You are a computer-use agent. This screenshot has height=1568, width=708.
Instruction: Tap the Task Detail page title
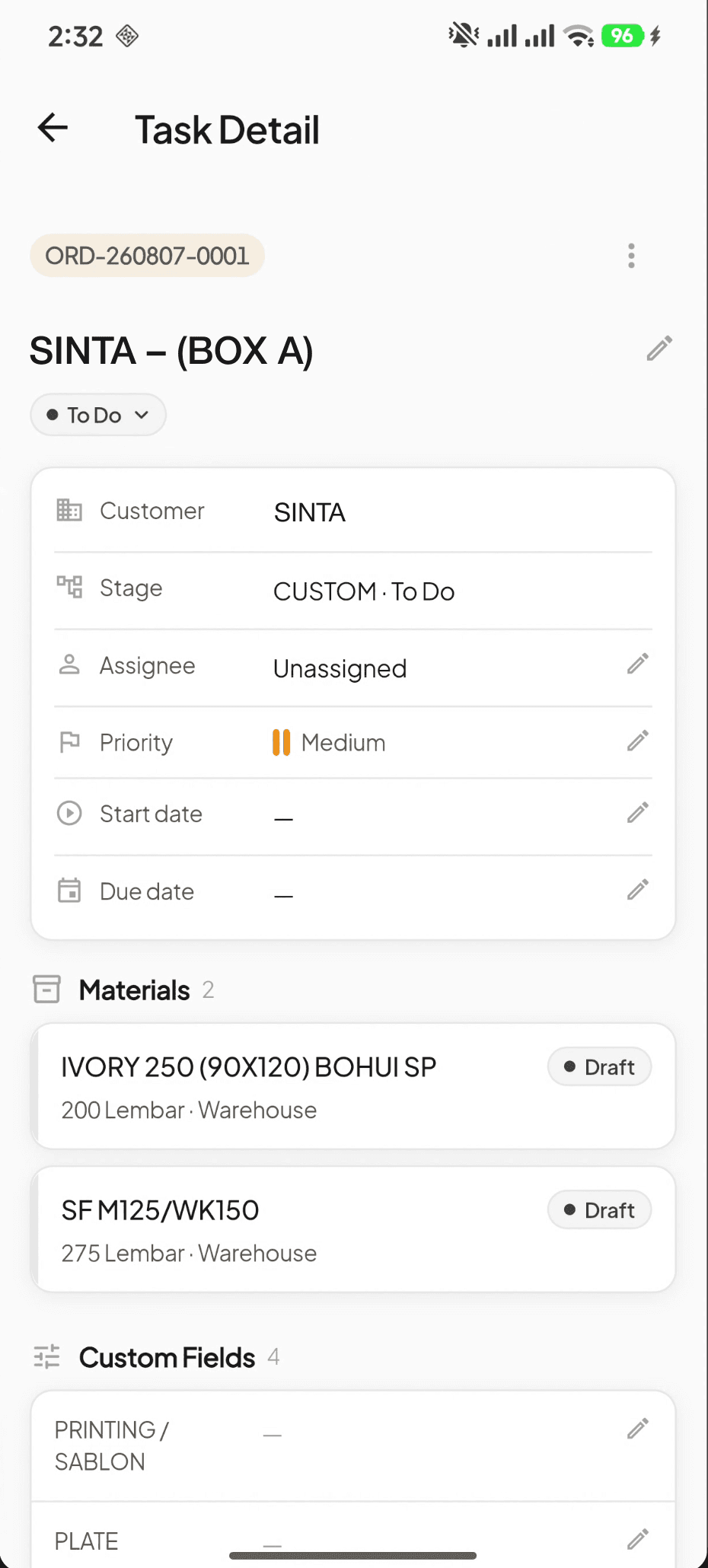point(228,129)
